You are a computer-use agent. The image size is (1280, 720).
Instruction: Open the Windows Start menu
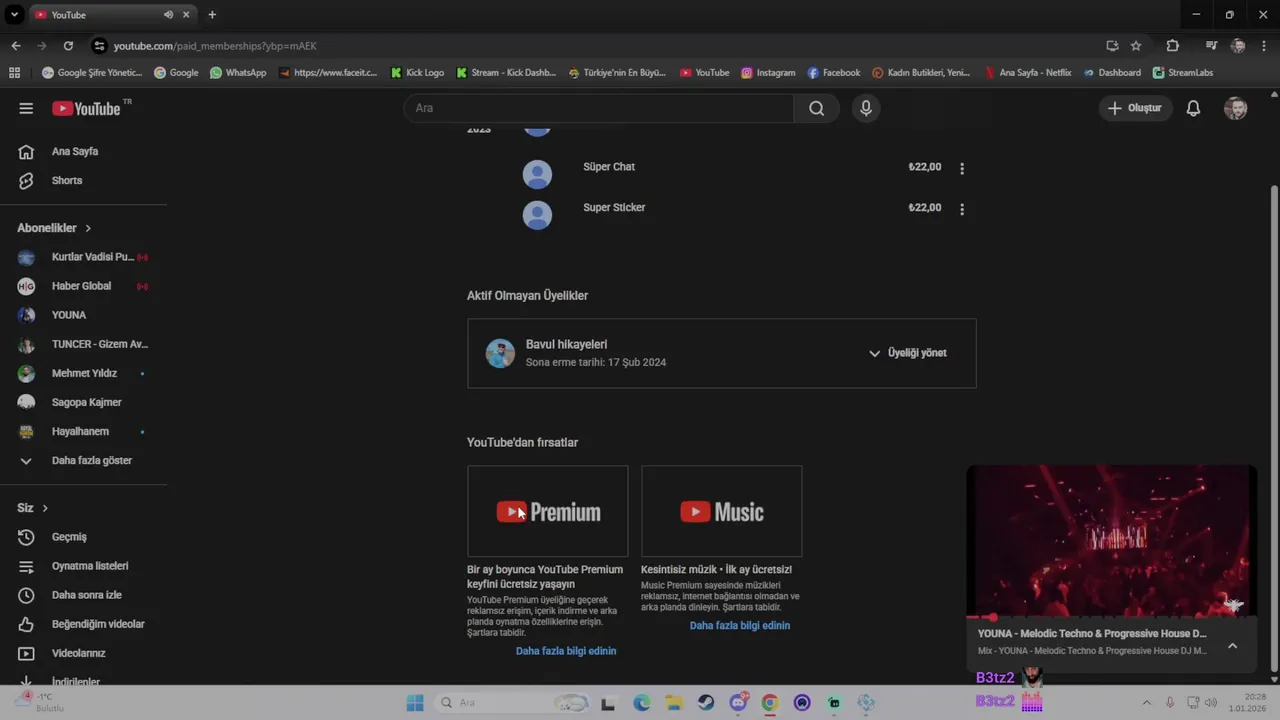click(x=415, y=703)
